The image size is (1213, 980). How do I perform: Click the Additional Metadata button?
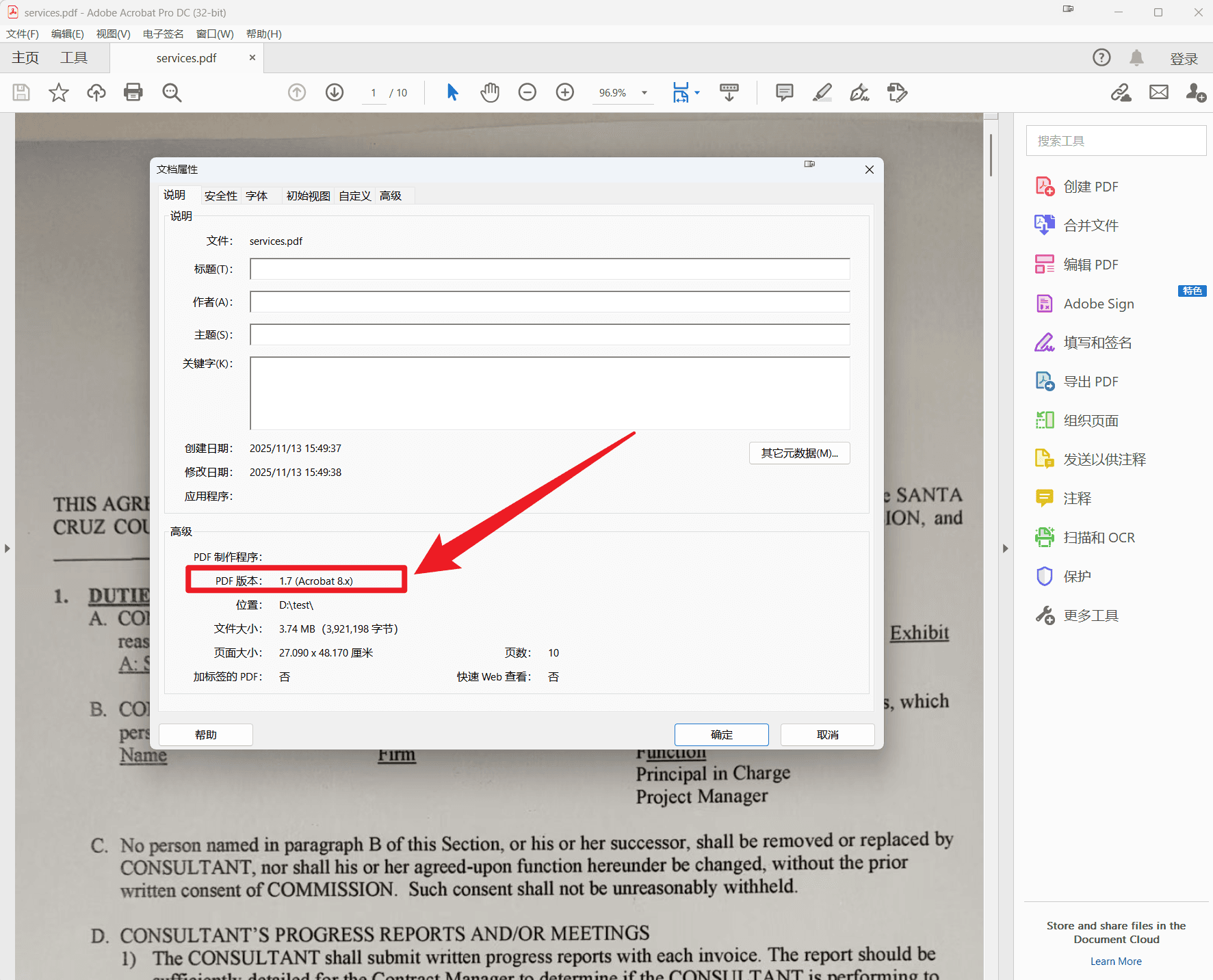pyautogui.click(x=799, y=453)
